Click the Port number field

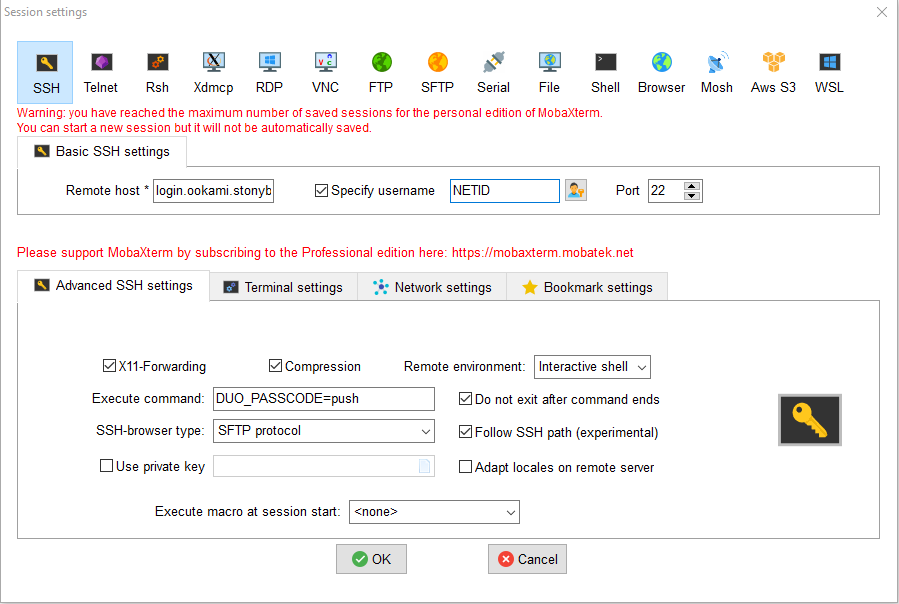coord(666,190)
